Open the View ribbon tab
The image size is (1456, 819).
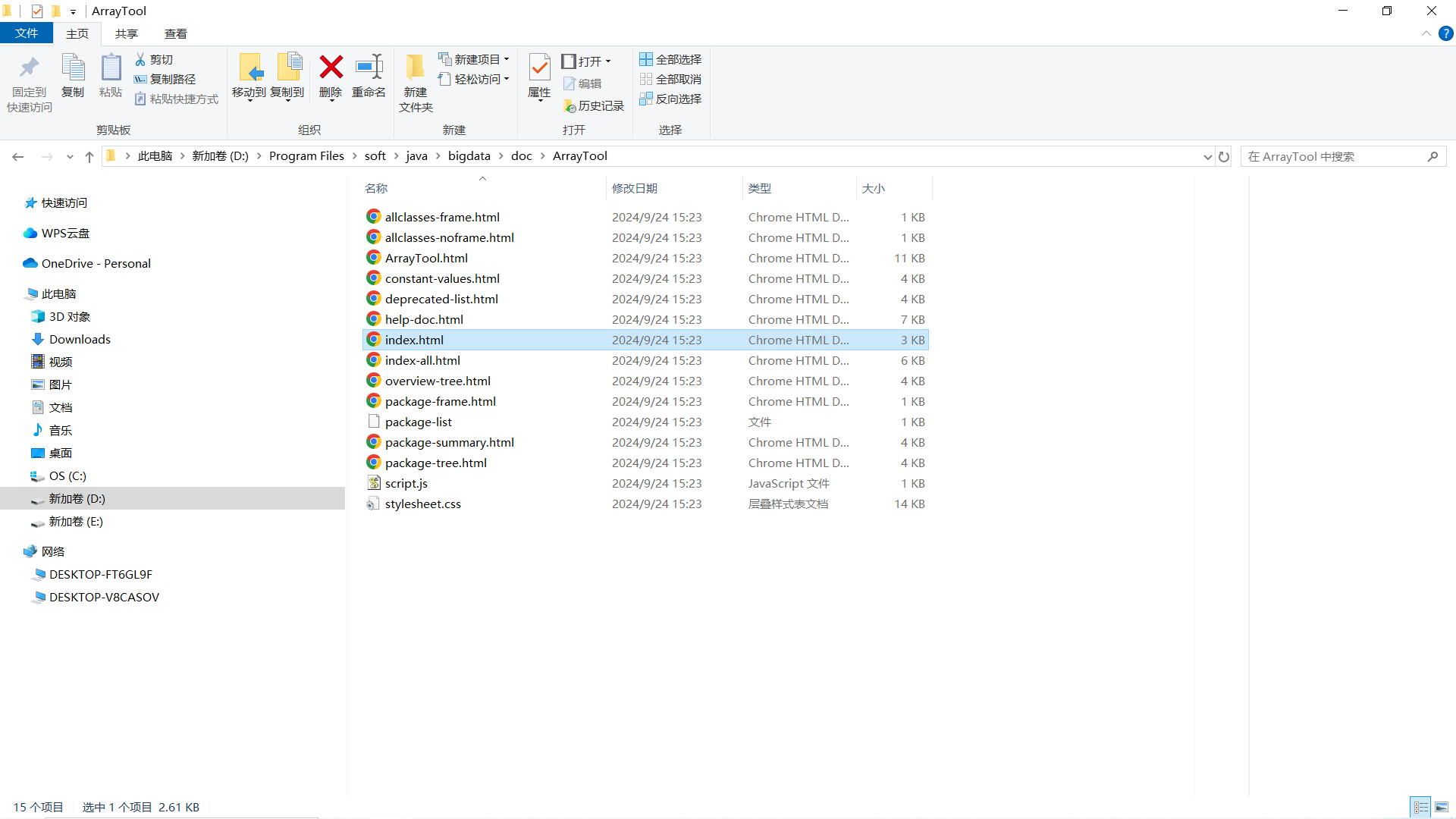[x=175, y=33]
